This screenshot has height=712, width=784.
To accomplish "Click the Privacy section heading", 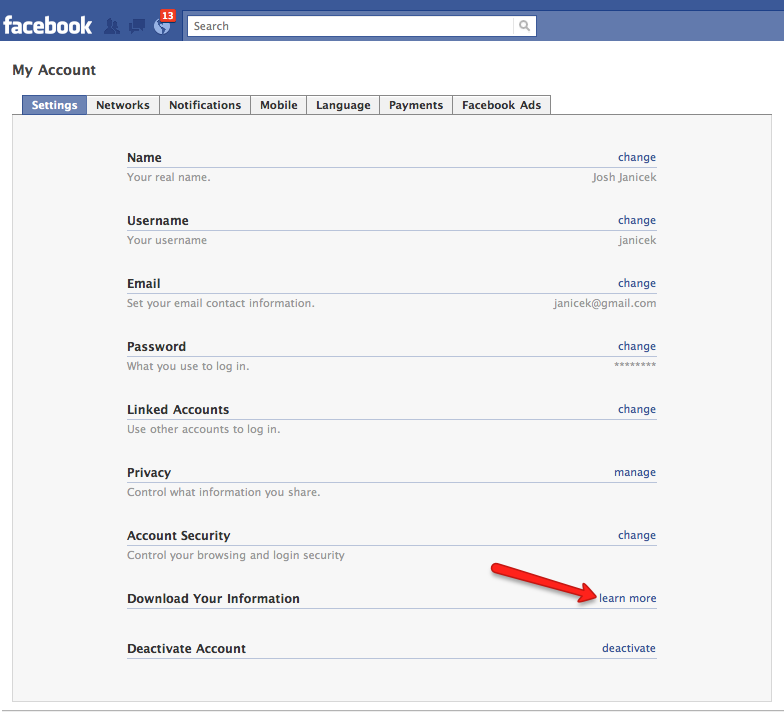I will pos(149,472).
